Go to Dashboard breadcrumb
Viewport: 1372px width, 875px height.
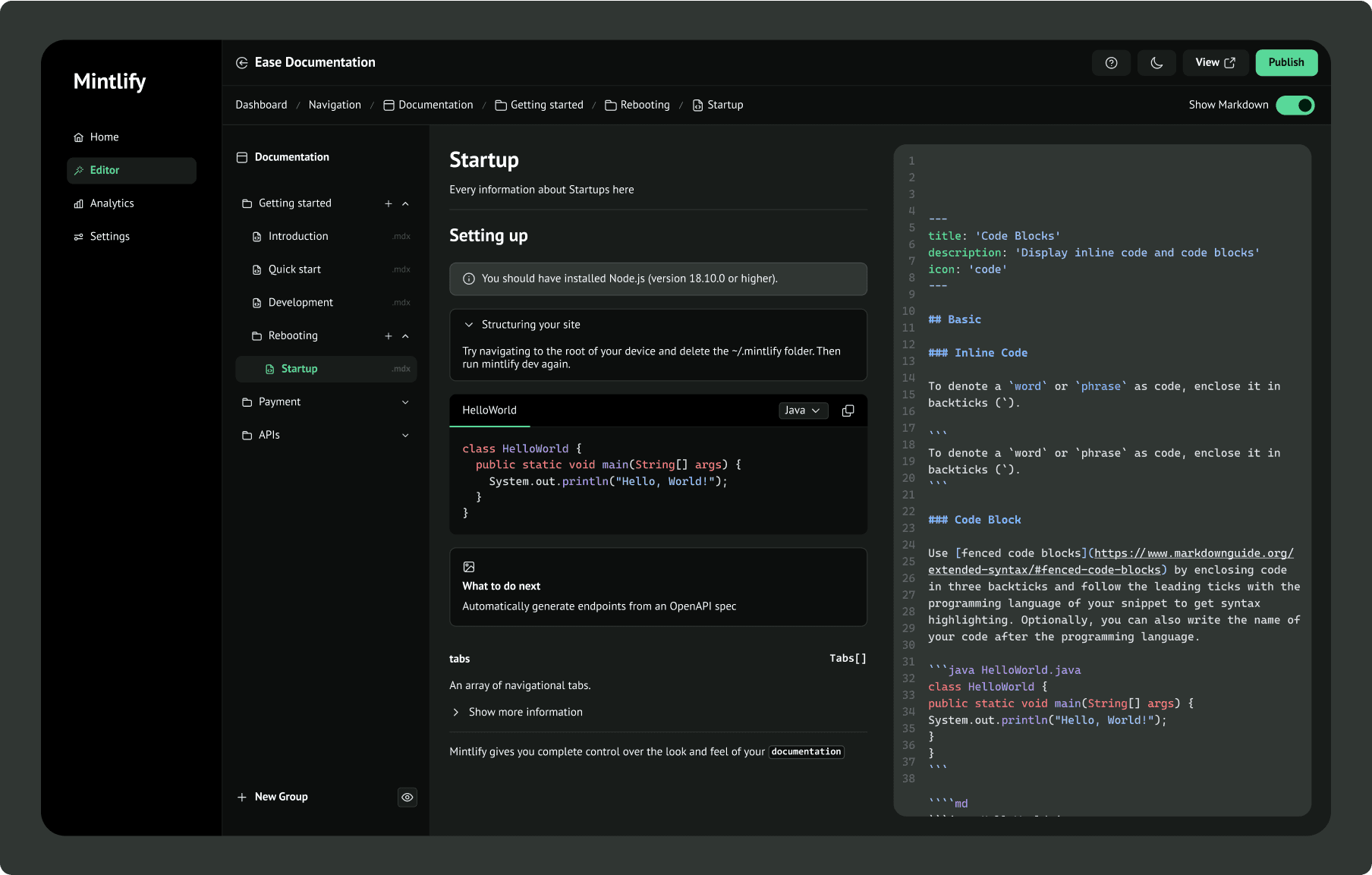[x=261, y=105]
